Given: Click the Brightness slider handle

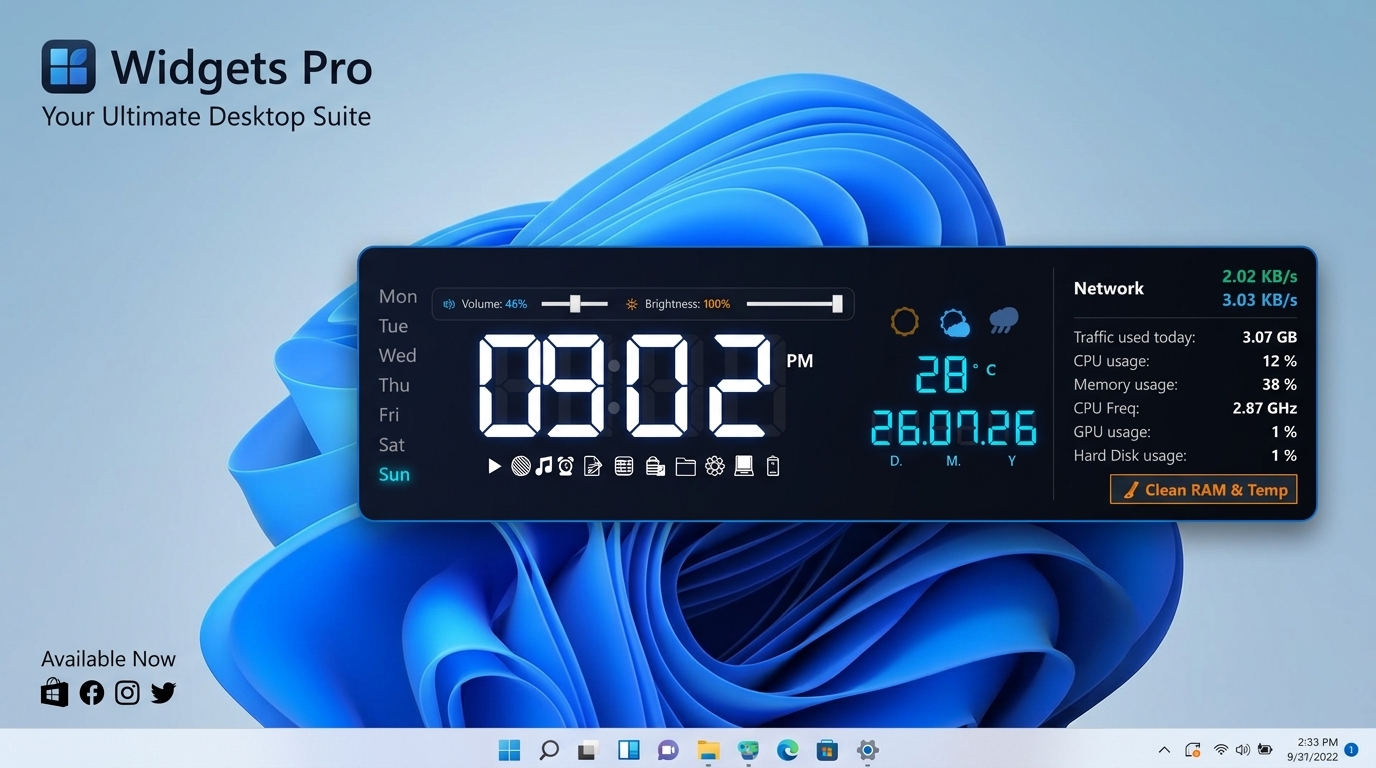Looking at the screenshot, I should [837, 304].
